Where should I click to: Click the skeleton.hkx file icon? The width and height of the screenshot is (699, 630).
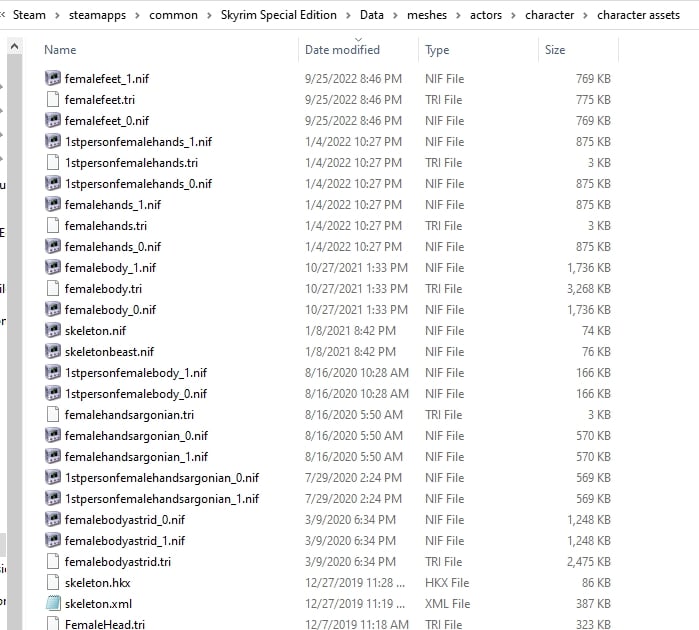click(x=53, y=582)
